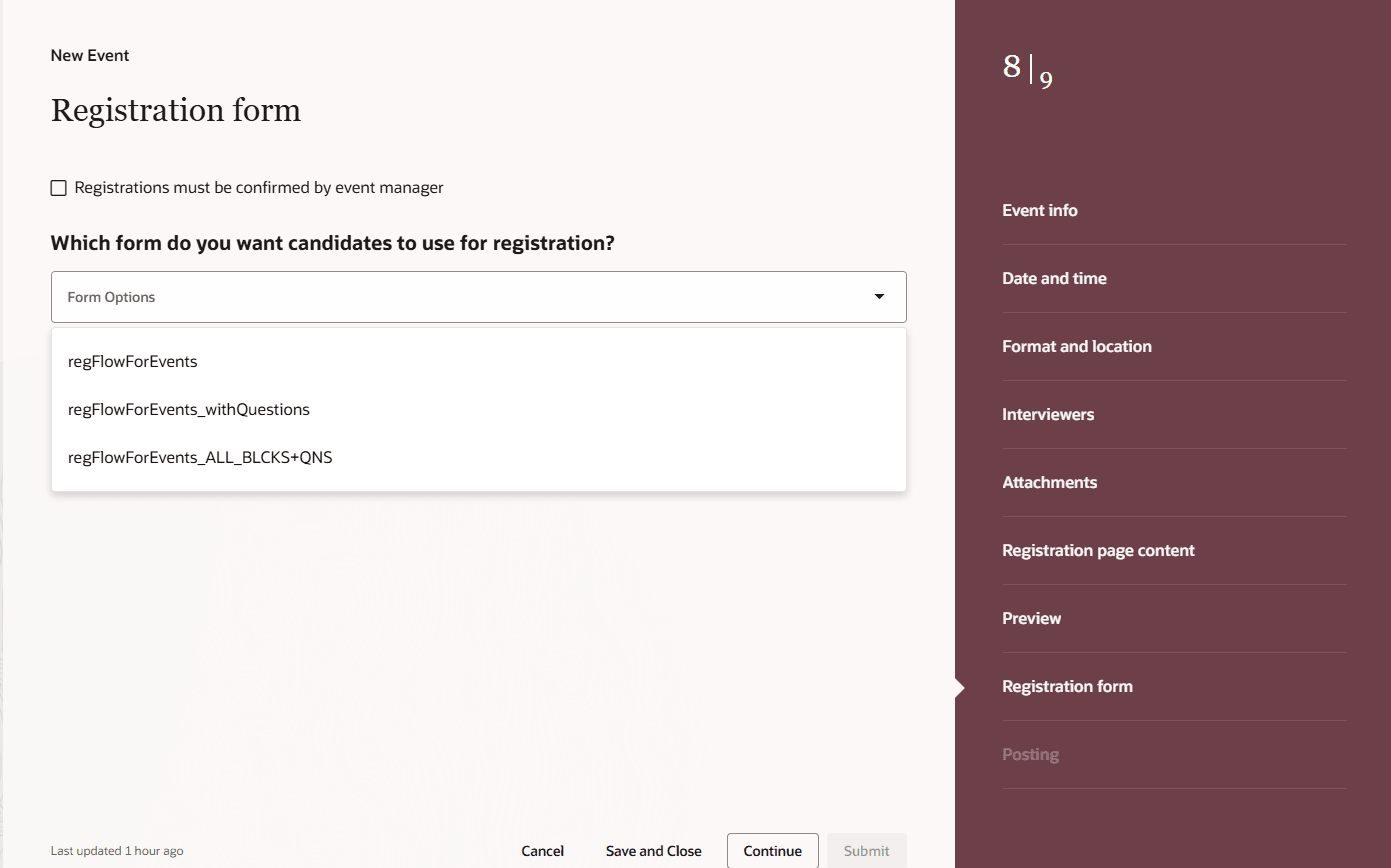Click the 'New Event' title text

(x=90, y=56)
